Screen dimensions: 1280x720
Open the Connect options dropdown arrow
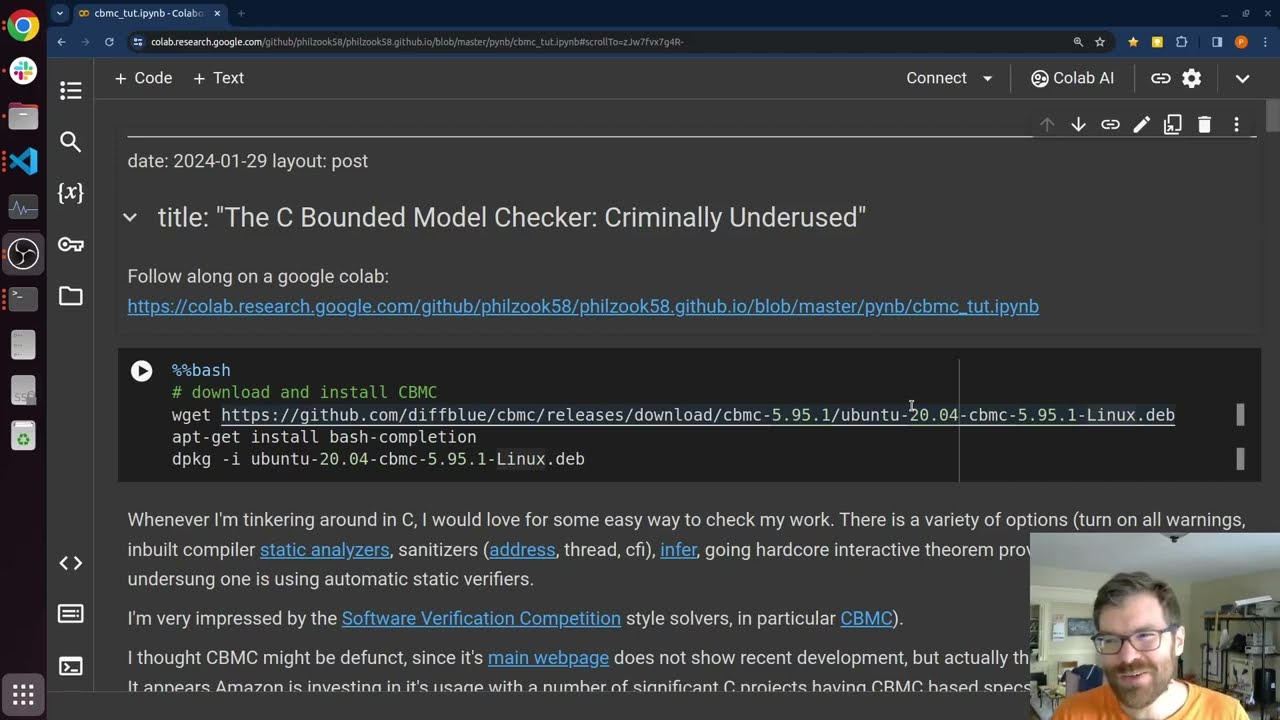point(988,78)
